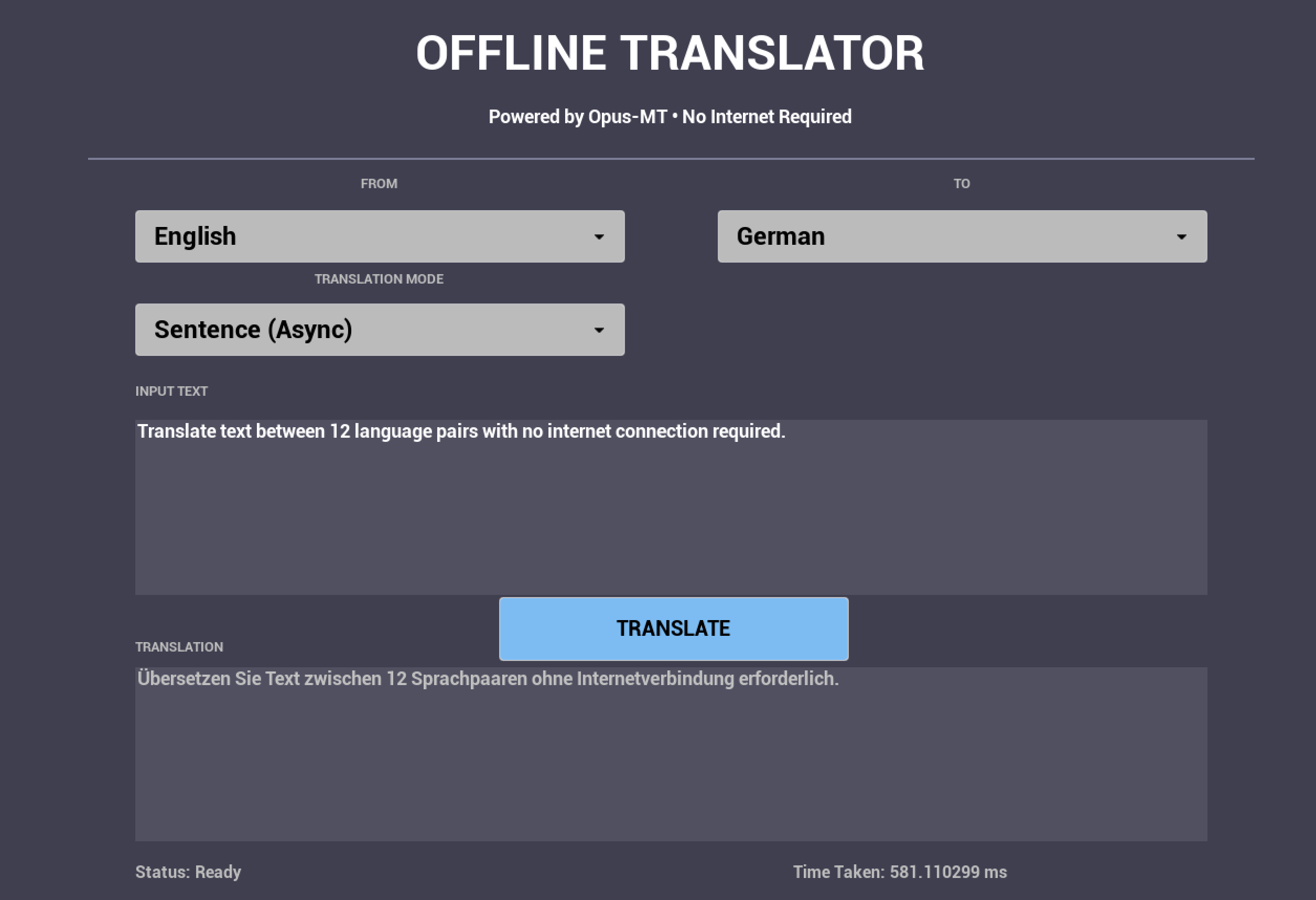1316x900 pixels.
Task: Click the TRANSLATION MODE label
Action: pos(379,279)
